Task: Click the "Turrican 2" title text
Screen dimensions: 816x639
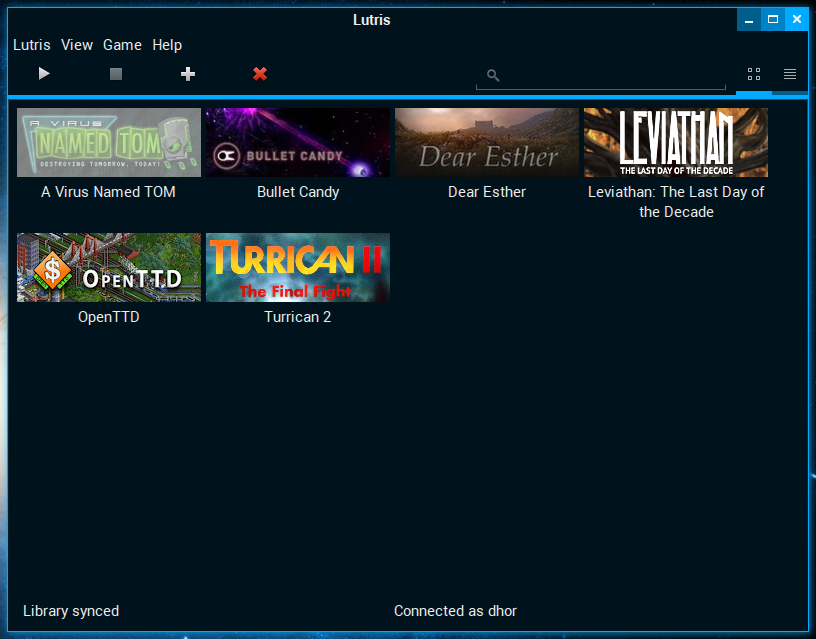Action: click(298, 317)
